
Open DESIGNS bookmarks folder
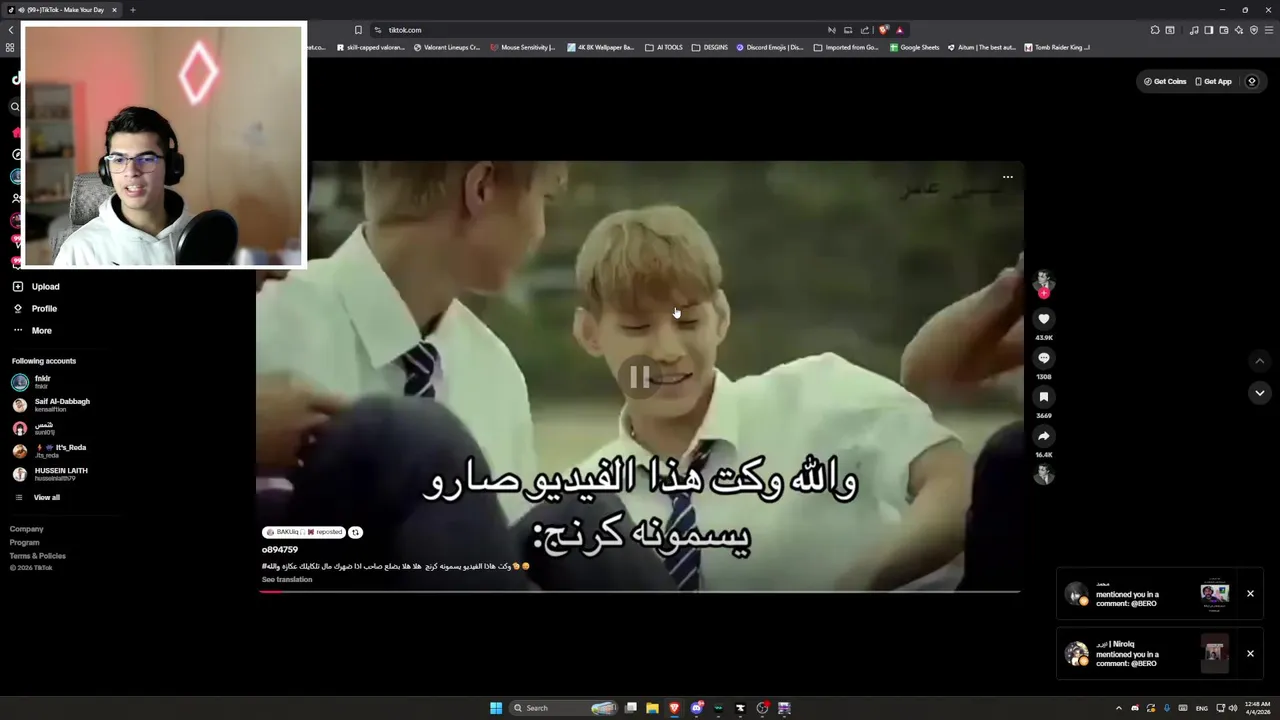pyautogui.click(x=710, y=47)
